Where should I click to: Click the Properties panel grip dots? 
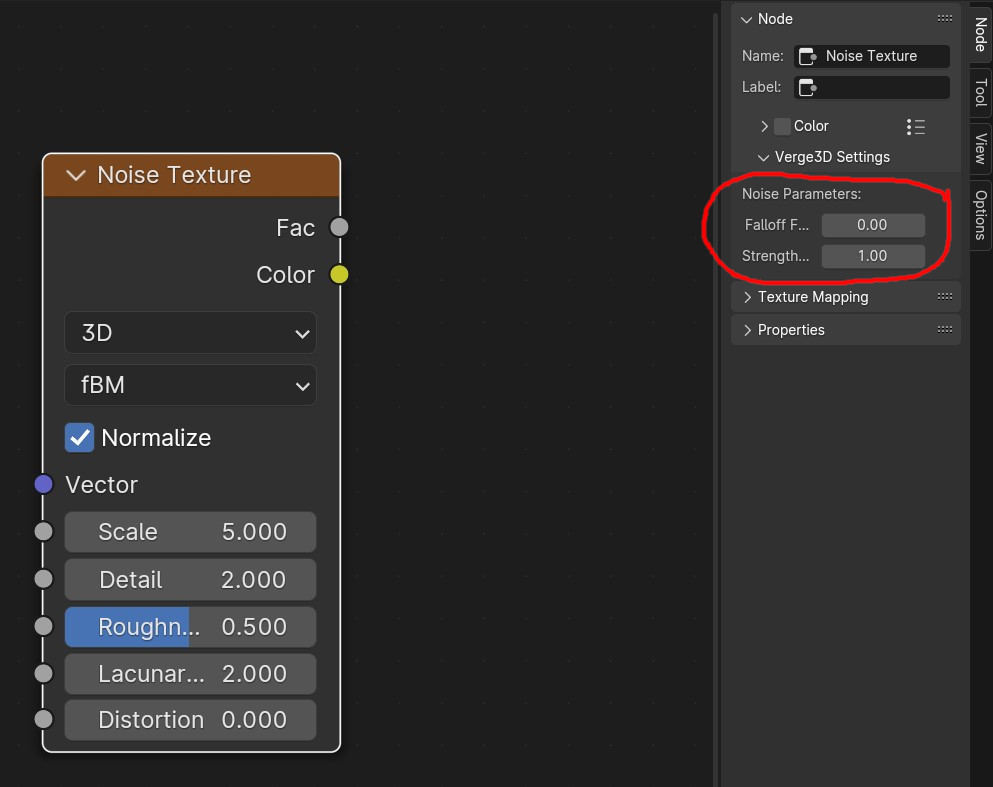[945, 329]
